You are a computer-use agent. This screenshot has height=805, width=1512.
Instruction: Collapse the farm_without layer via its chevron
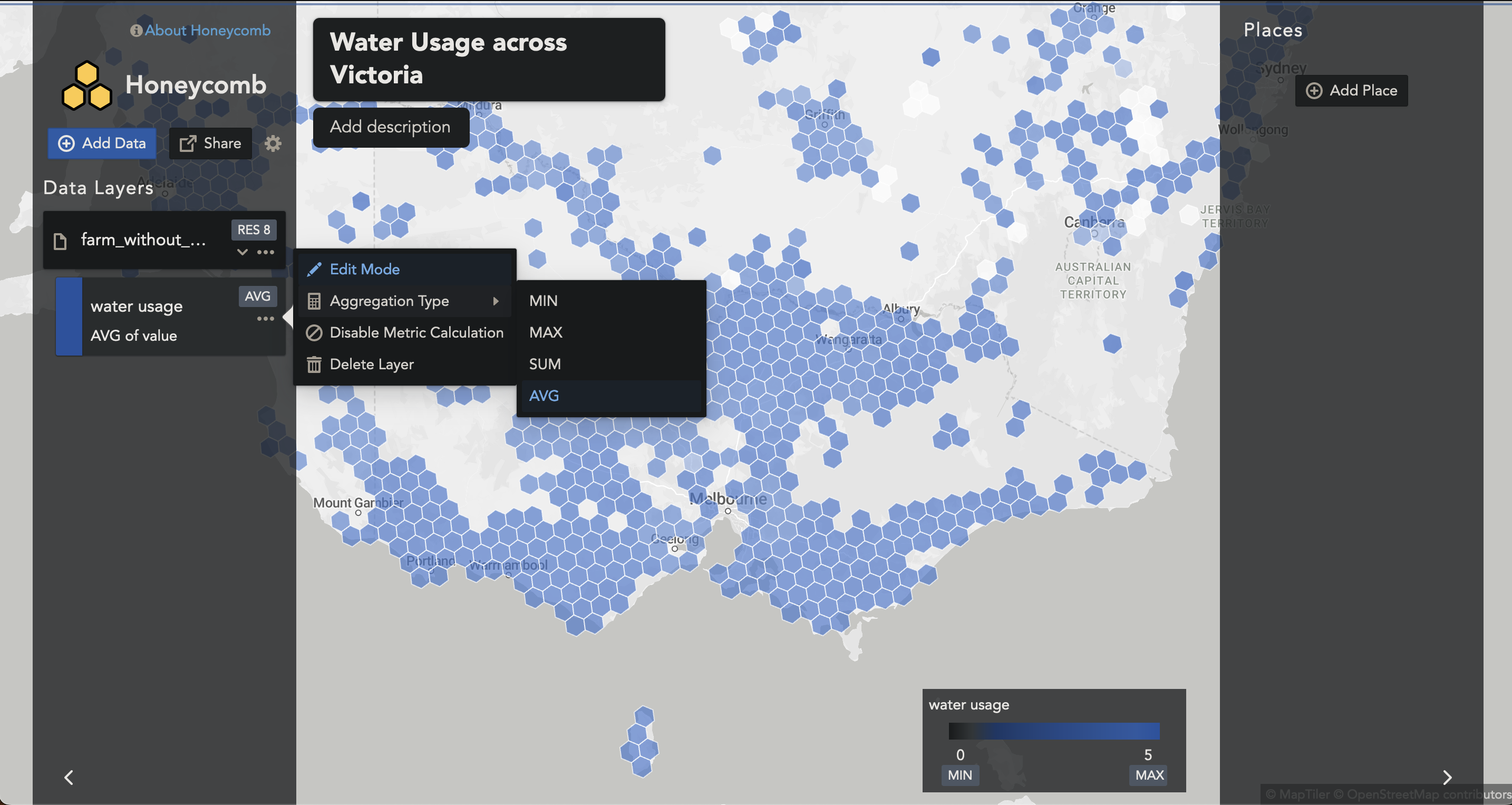click(242, 252)
